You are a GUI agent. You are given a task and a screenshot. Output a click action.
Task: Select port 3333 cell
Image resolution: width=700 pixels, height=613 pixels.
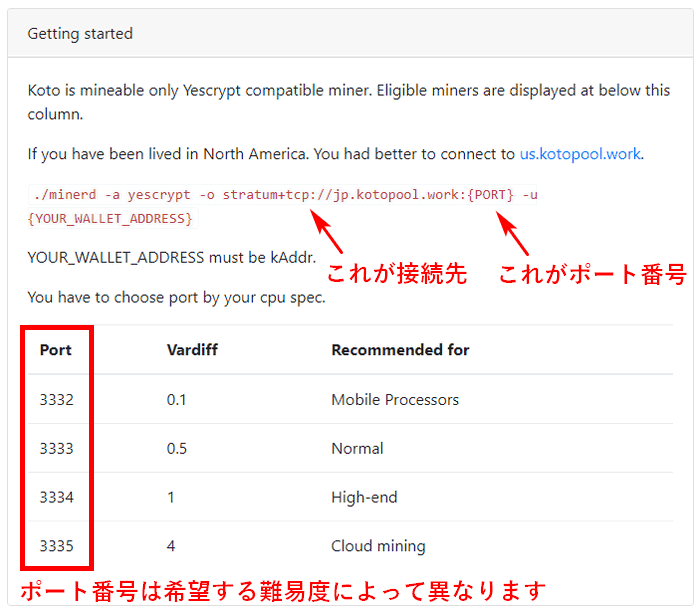[56, 448]
